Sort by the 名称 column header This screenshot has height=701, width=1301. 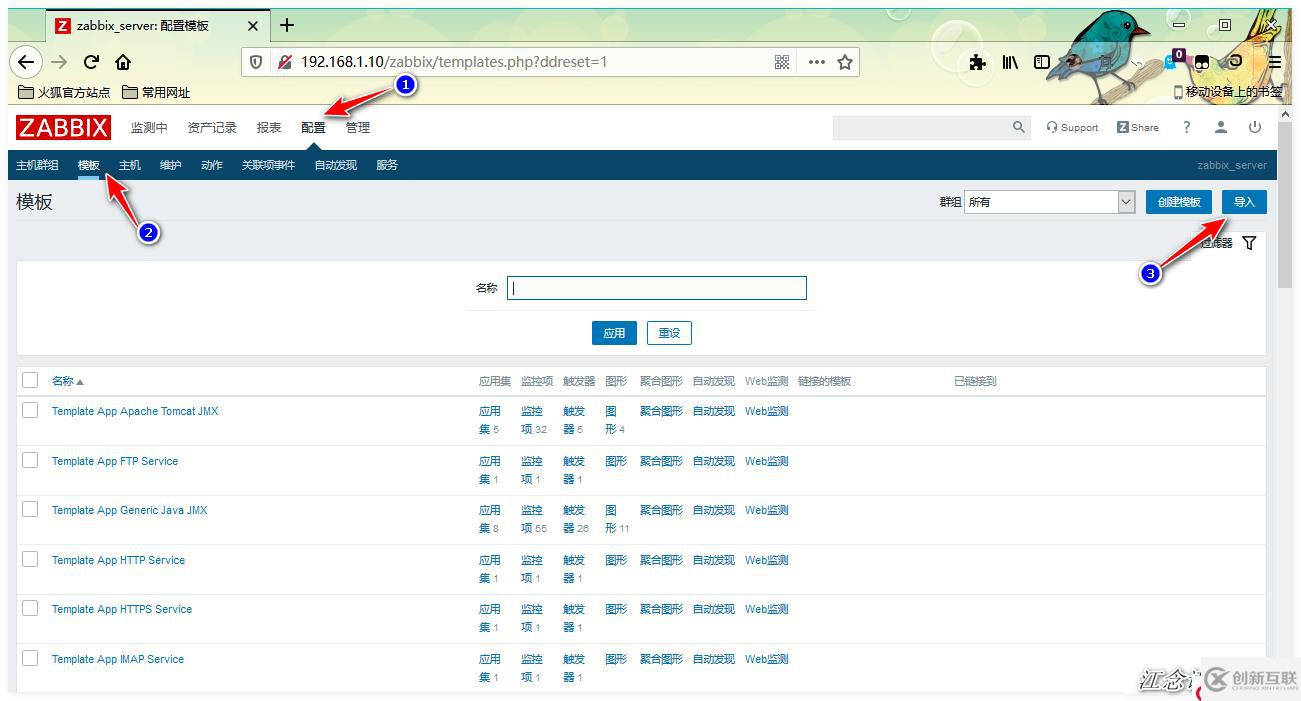pos(68,381)
